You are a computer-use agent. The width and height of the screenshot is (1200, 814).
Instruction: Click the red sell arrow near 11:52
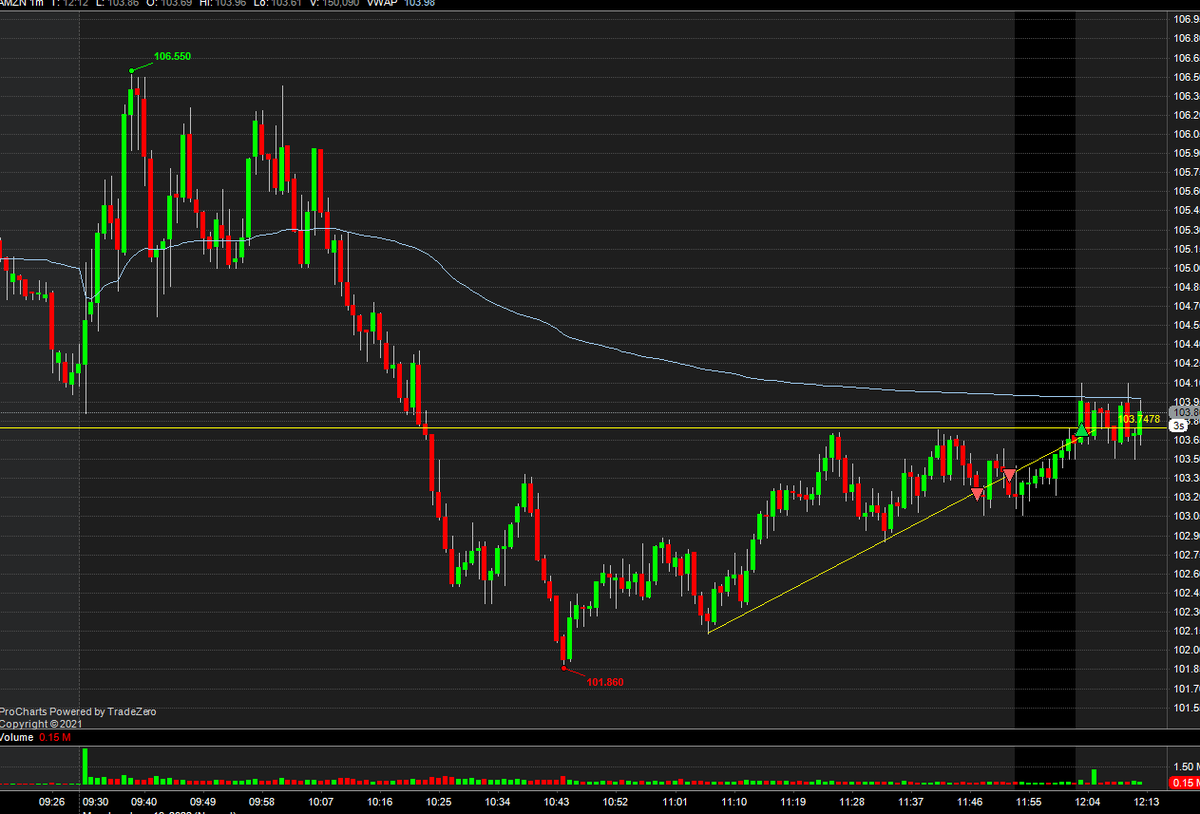(x=1010, y=474)
